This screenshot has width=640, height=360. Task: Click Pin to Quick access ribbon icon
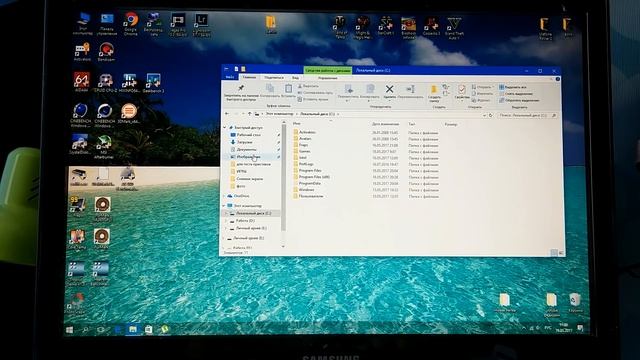point(241,88)
